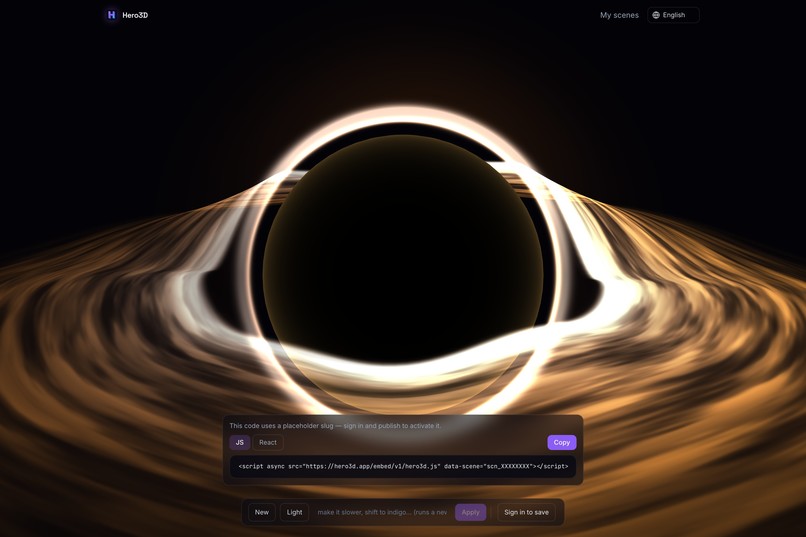Click the Hero3D brand name
This screenshot has width=806, height=537.
[135, 15]
